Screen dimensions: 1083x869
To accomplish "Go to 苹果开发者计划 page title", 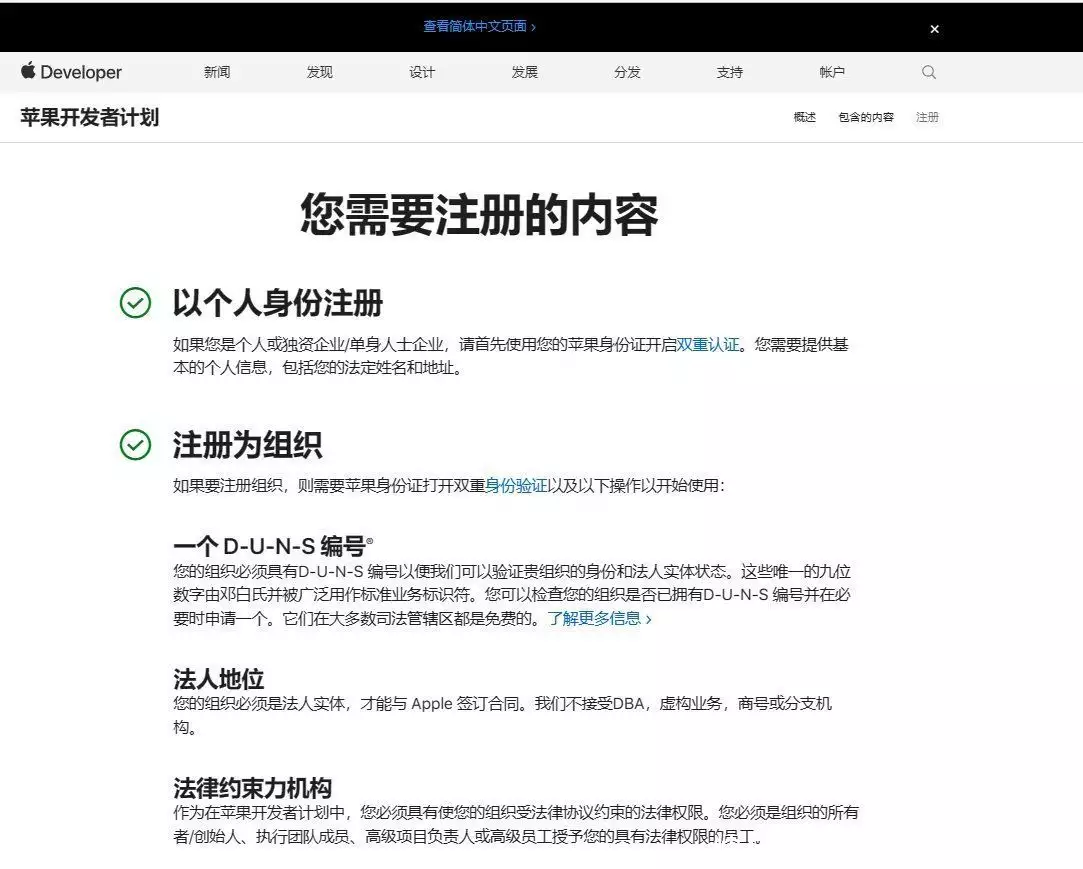I will point(90,117).
